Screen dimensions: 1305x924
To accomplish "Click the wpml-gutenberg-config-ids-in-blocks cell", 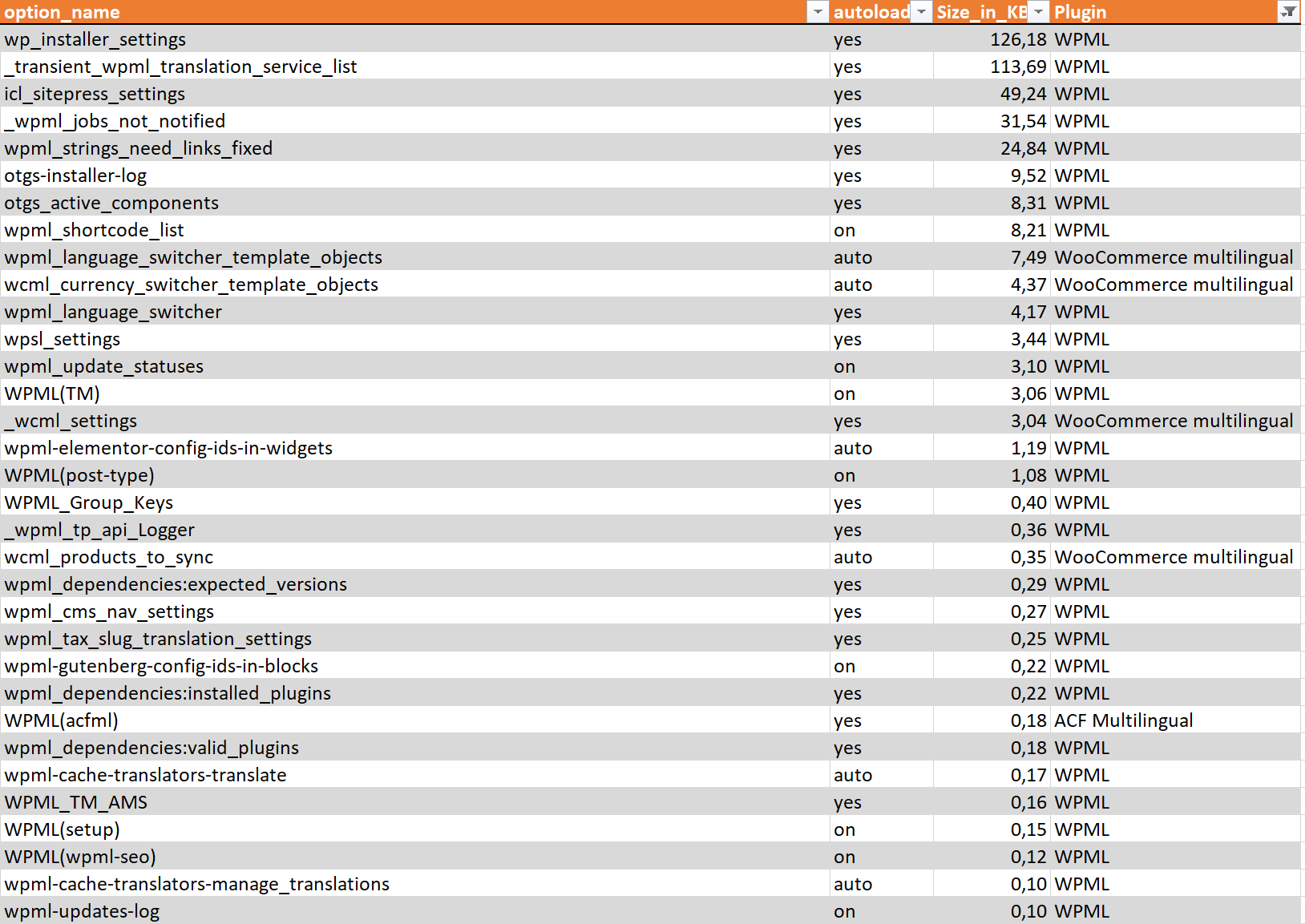I will (415, 666).
